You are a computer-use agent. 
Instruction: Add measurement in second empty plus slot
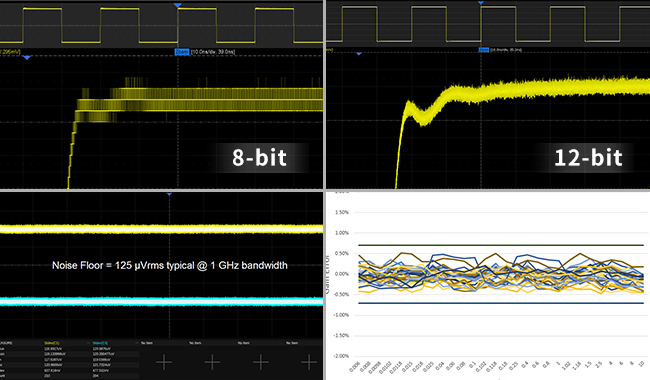pos(212,362)
